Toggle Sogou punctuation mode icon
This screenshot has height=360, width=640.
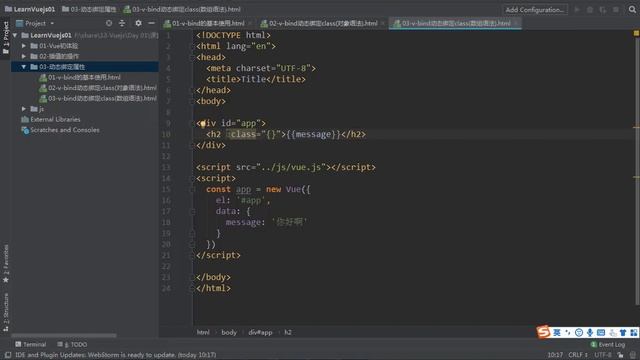(568, 333)
